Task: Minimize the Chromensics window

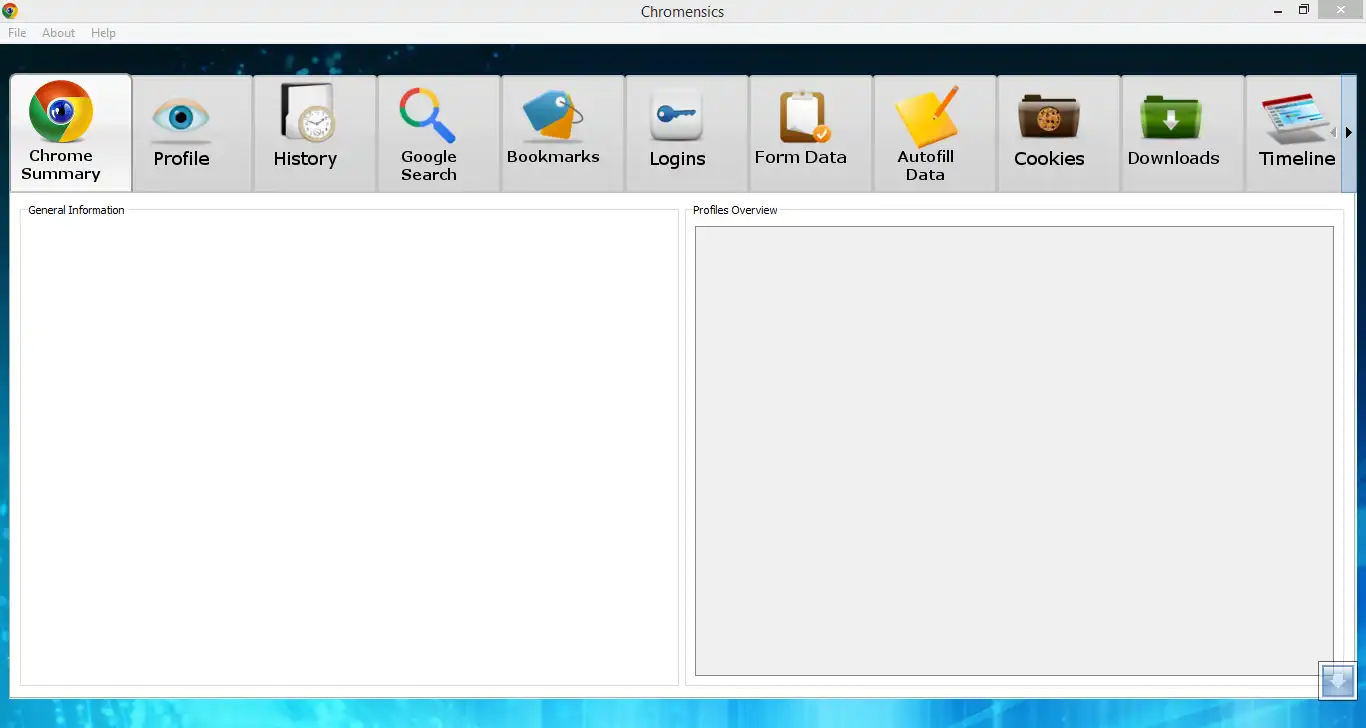Action: tap(1279, 11)
